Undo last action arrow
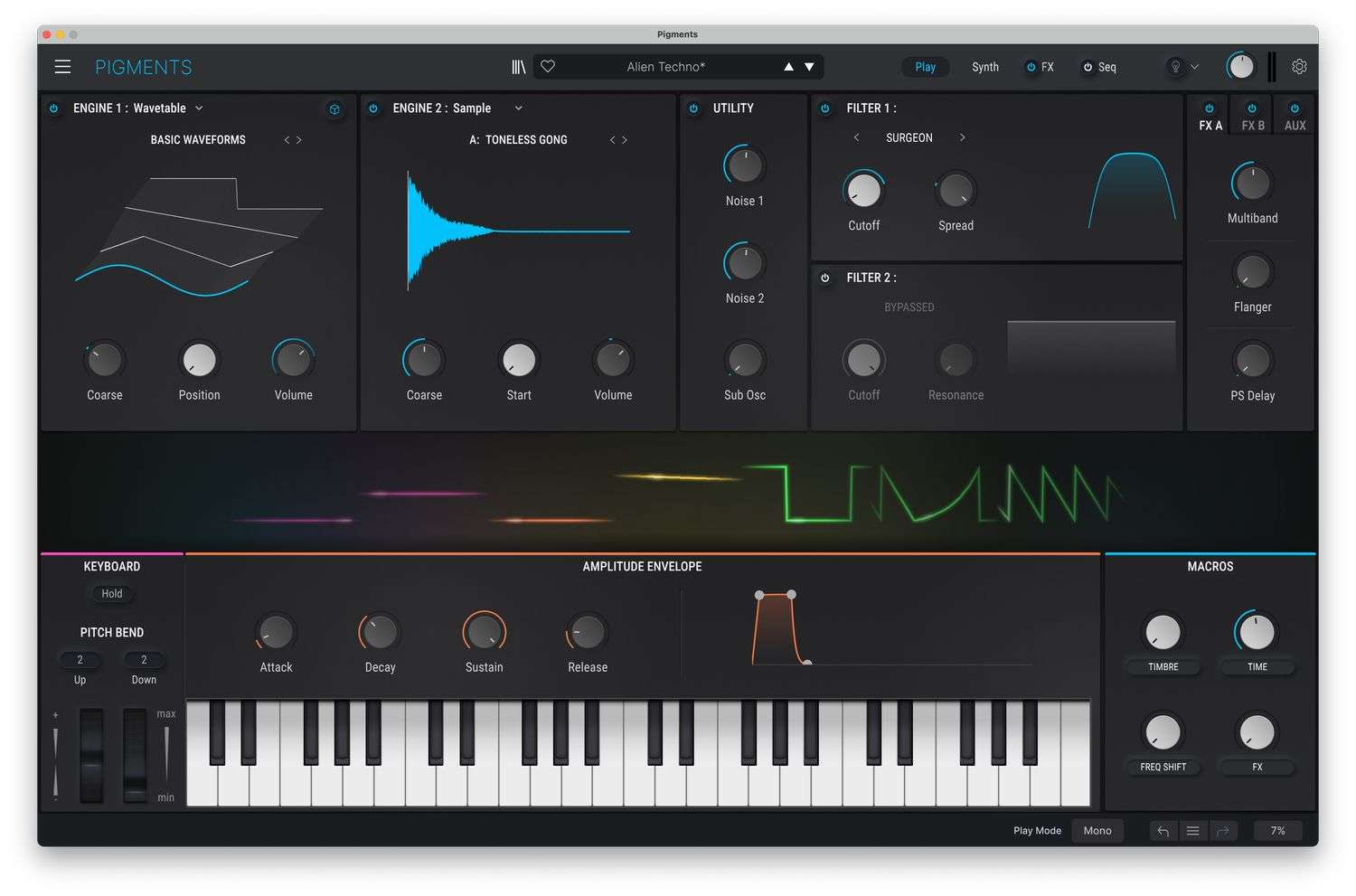1356x896 pixels. tap(1163, 831)
